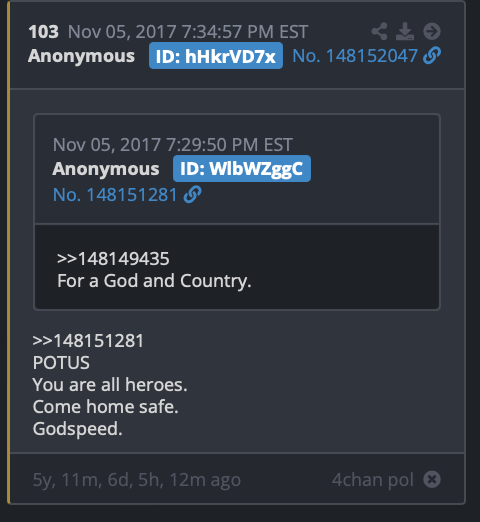480x522 pixels.
Task: Click chain link icon beside No. 148151281
Action: pos(193,195)
